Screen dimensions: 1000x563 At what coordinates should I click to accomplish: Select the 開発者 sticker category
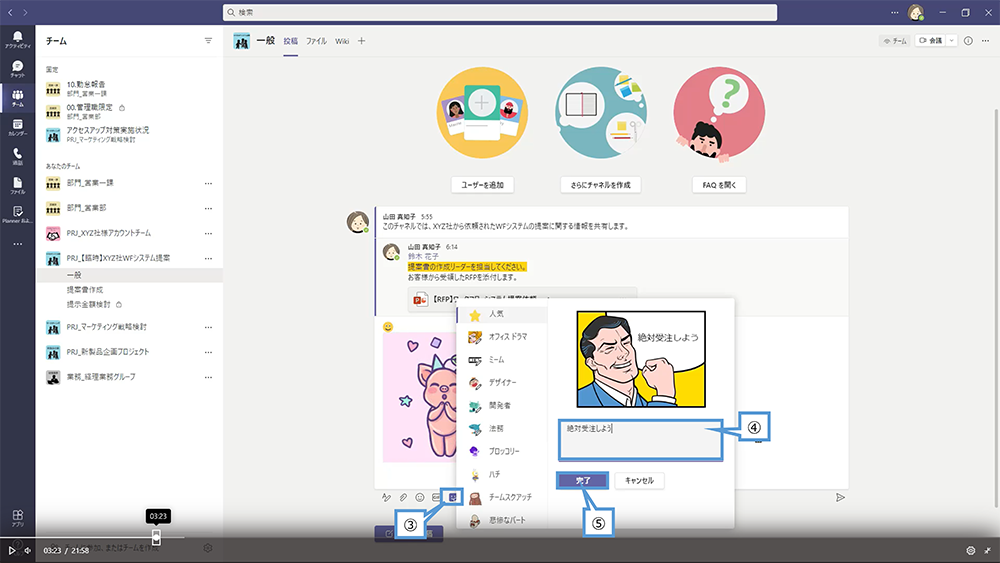502,406
